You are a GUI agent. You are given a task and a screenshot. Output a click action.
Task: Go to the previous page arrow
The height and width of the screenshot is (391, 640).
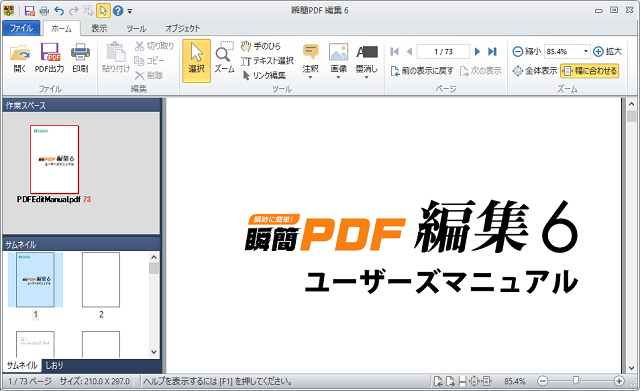(x=409, y=51)
